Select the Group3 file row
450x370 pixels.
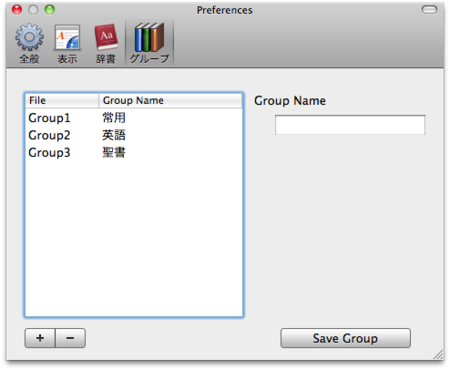tap(134, 153)
